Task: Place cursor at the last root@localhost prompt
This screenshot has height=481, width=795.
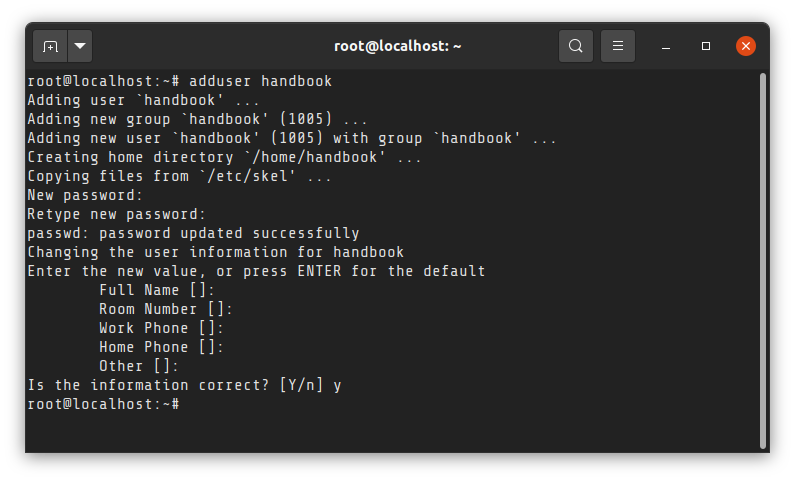Action: [x=103, y=404]
